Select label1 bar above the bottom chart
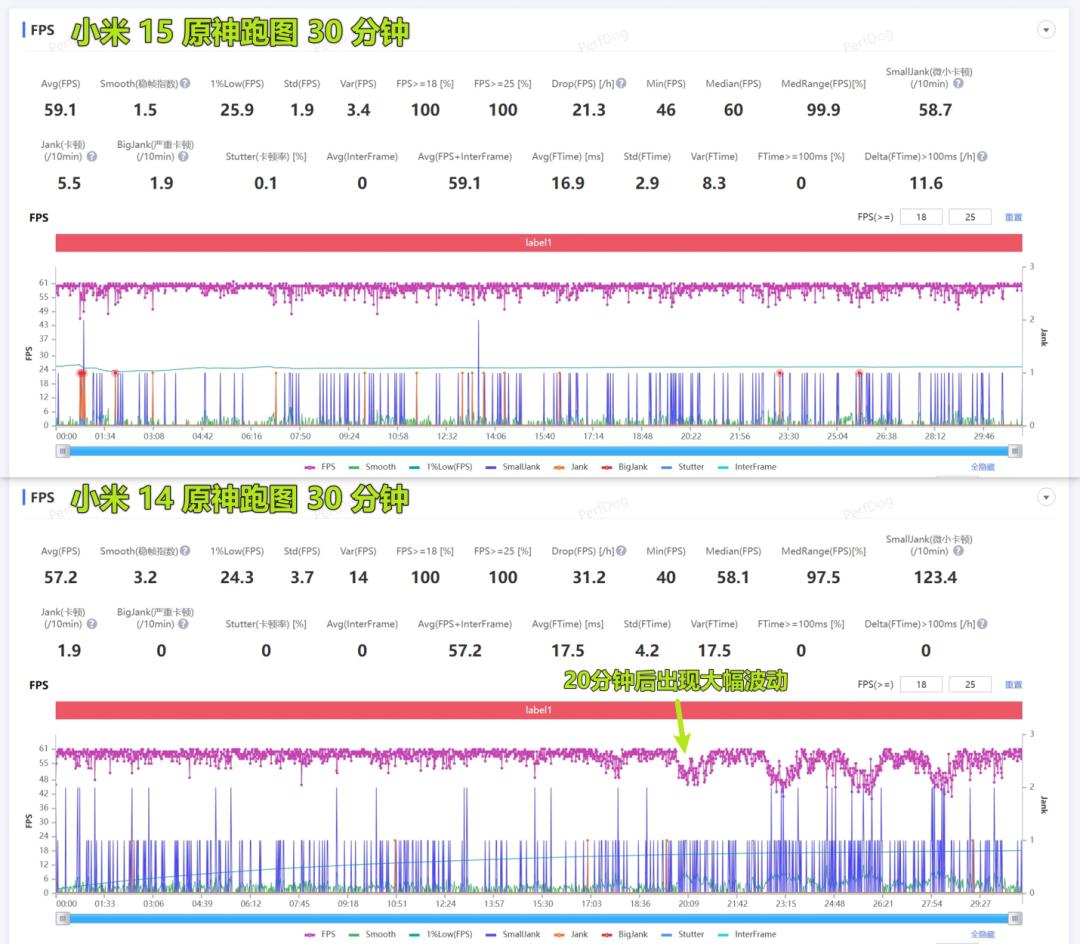This screenshot has height=944, width=1080. (539, 710)
